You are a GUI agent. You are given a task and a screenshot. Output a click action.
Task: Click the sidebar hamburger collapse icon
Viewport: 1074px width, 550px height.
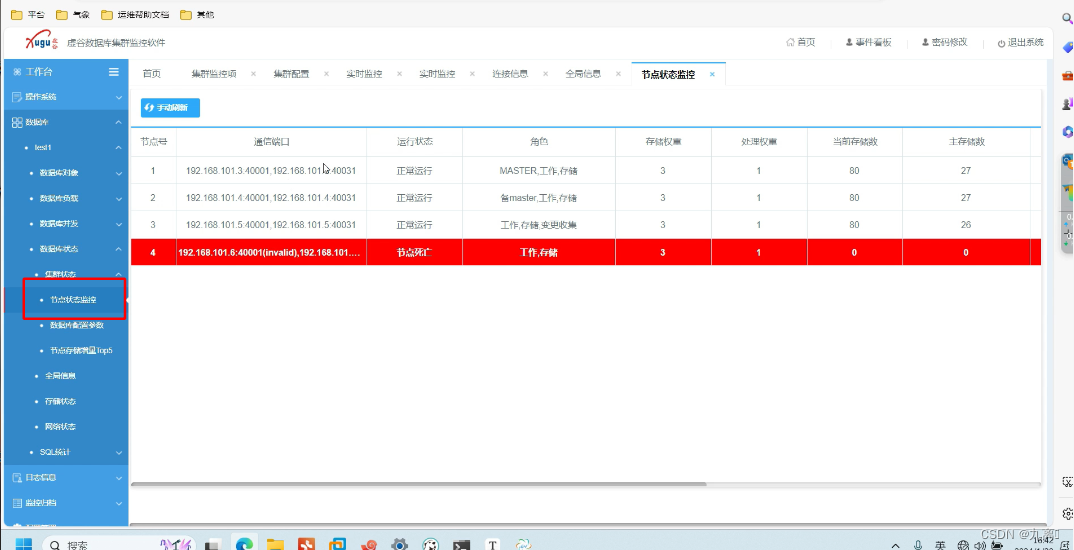[114, 72]
